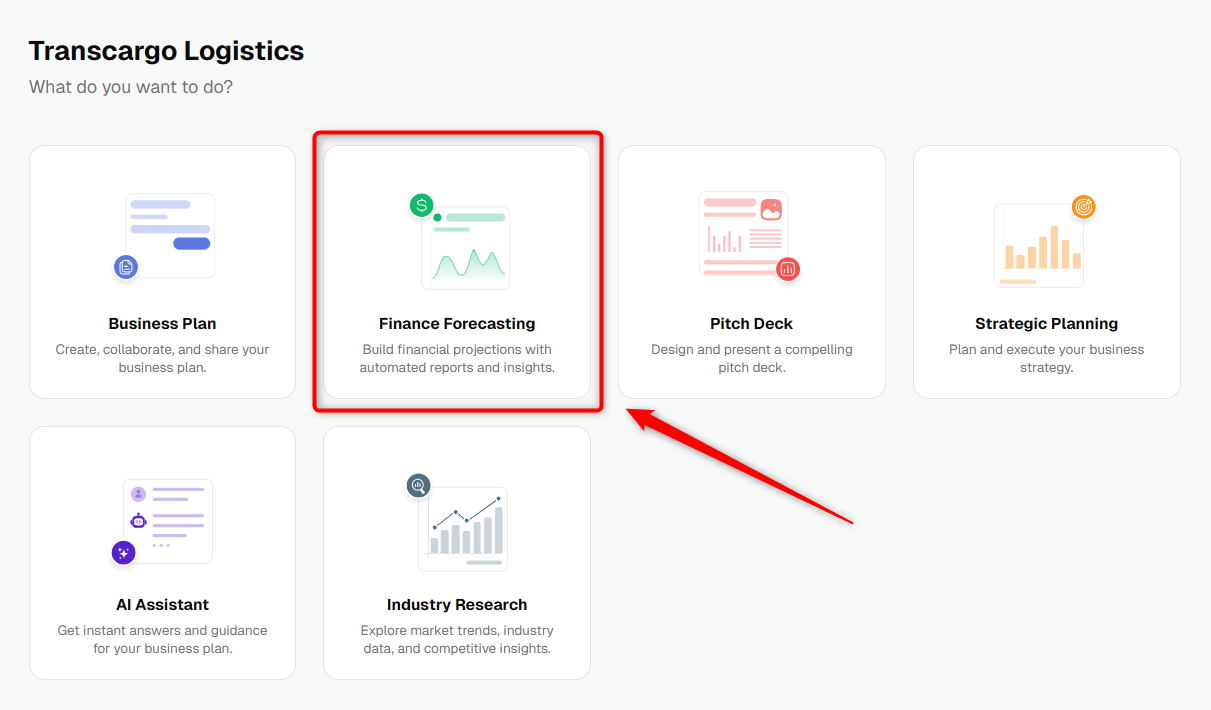Click the orange bar chart illustration
1211x710 pixels.
coord(1040,246)
